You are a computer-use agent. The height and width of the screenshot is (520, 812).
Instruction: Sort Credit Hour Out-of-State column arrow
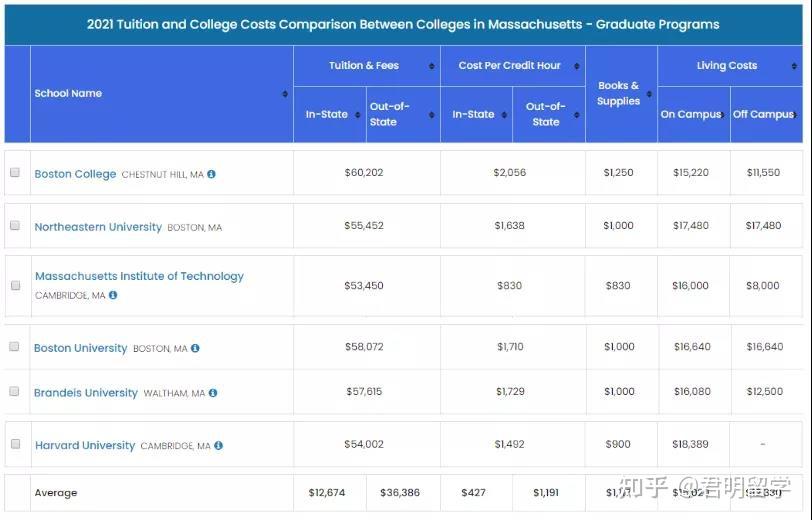point(576,114)
